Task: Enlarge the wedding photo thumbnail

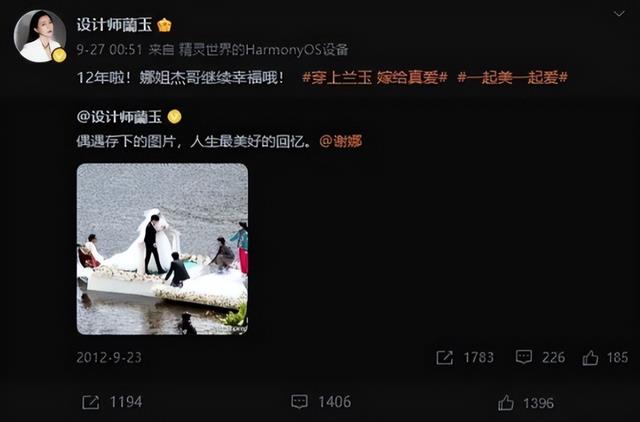Action: 162,249
